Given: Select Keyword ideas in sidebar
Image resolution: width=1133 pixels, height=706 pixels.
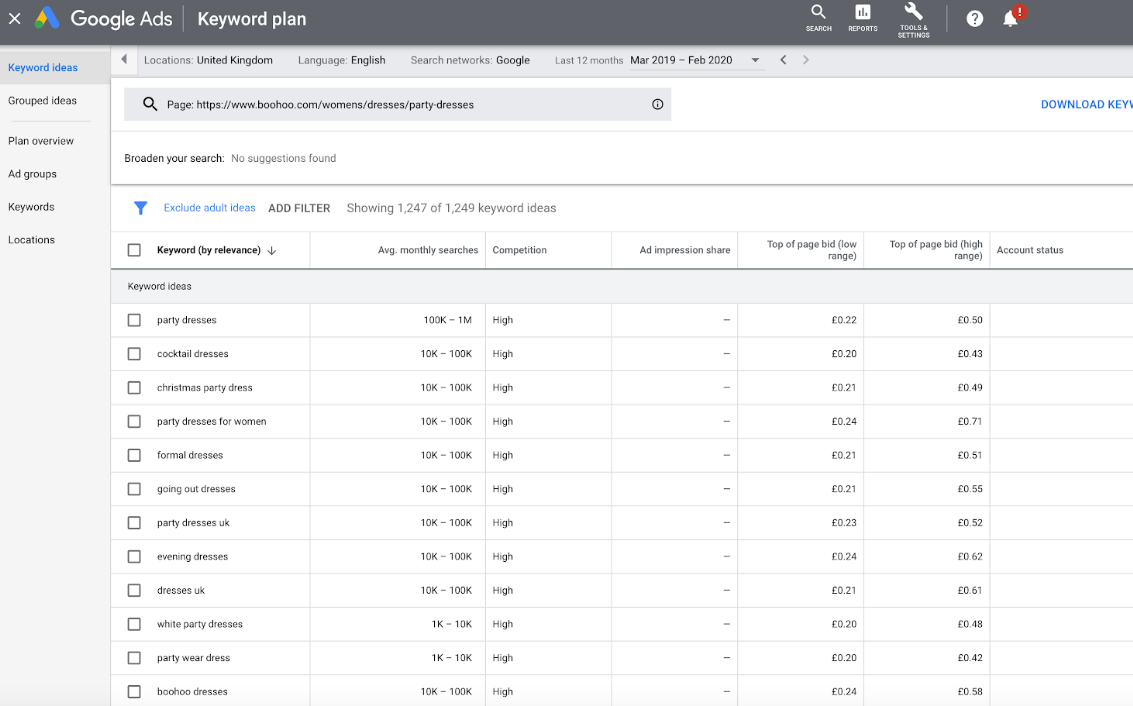Looking at the screenshot, I should [x=43, y=67].
